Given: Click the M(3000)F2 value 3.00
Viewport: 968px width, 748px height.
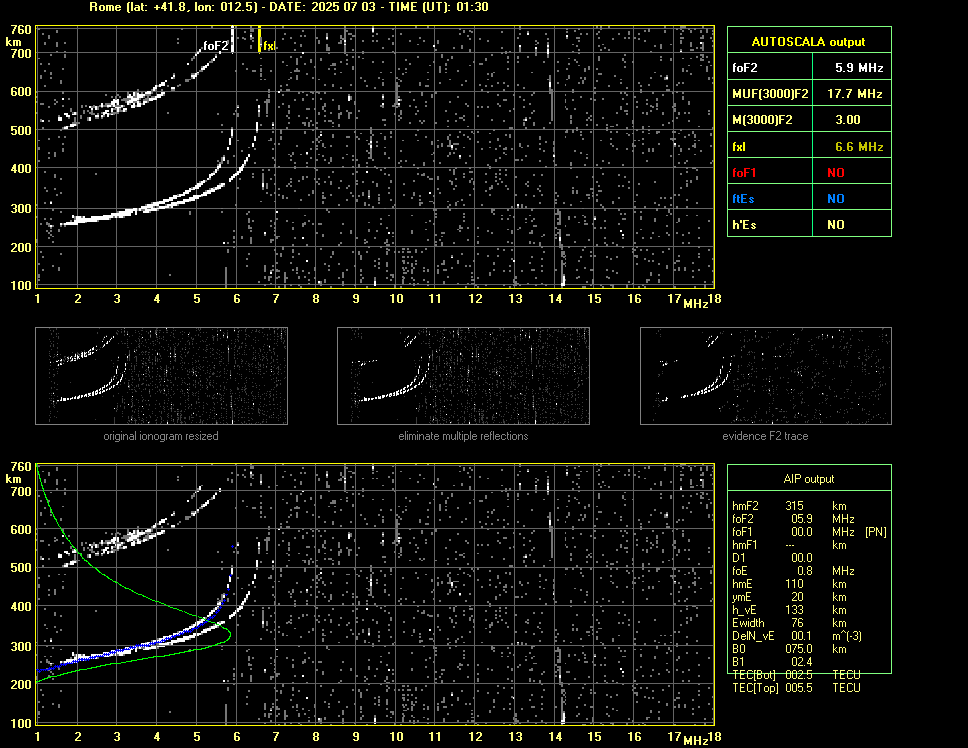Looking at the screenshot, I should click(848, 120).
